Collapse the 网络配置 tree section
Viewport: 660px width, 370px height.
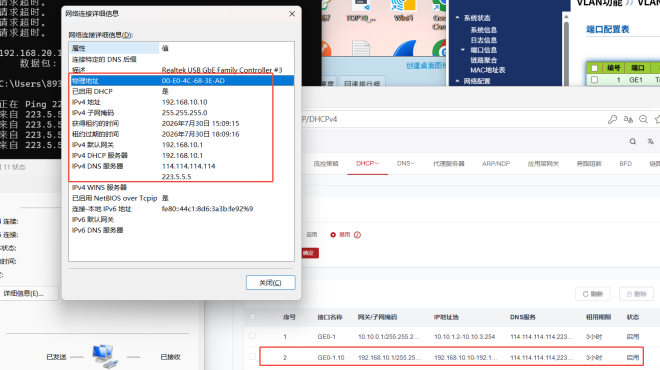point(458,81)
